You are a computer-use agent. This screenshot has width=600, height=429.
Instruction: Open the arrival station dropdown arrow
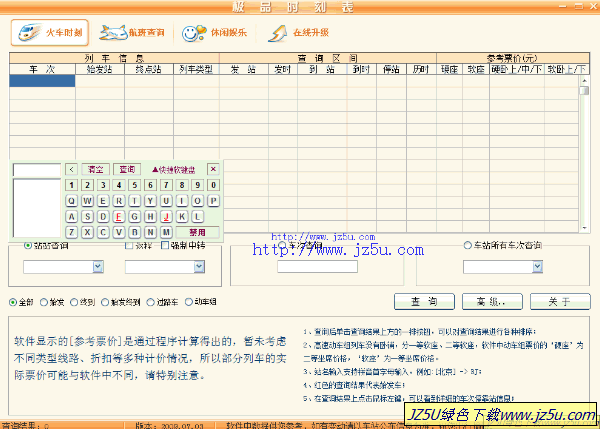(199, 266)
